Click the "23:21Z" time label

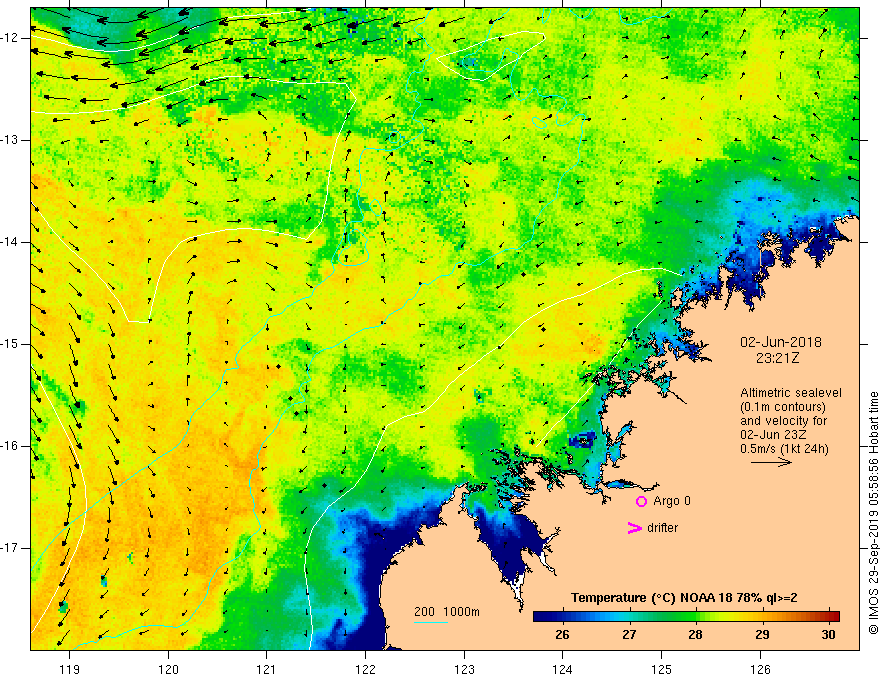click(x=777, y=358)
